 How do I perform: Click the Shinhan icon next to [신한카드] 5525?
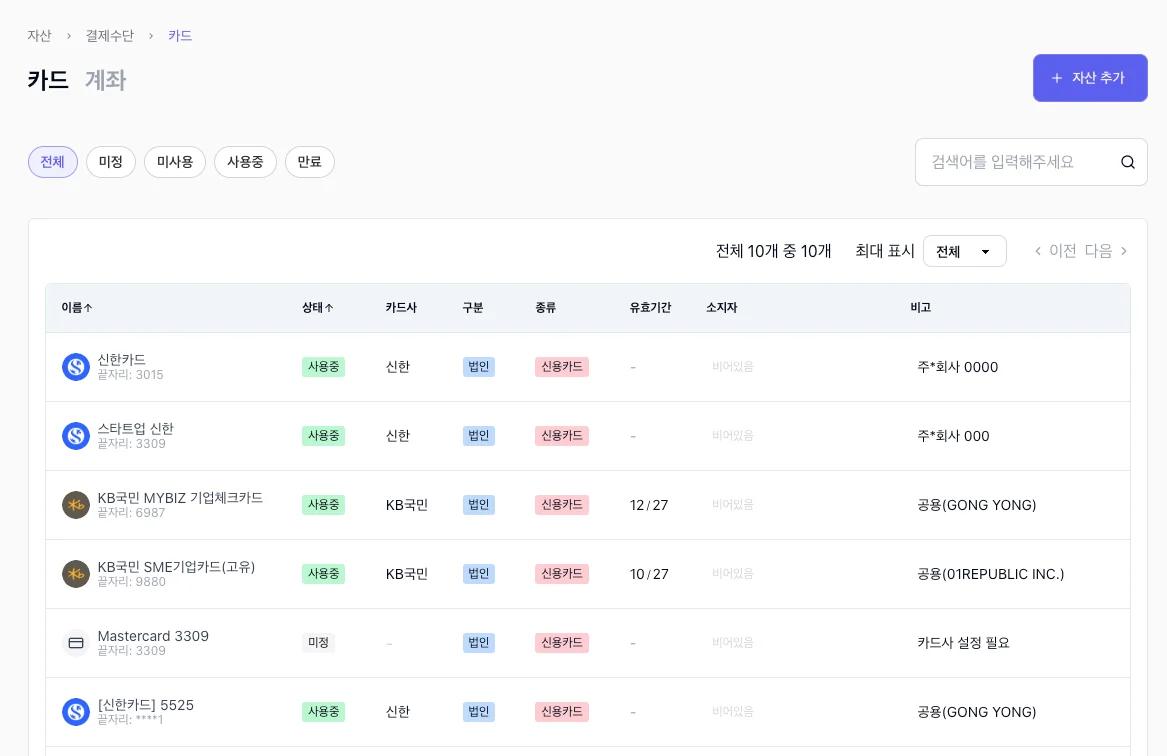[76, 711]
